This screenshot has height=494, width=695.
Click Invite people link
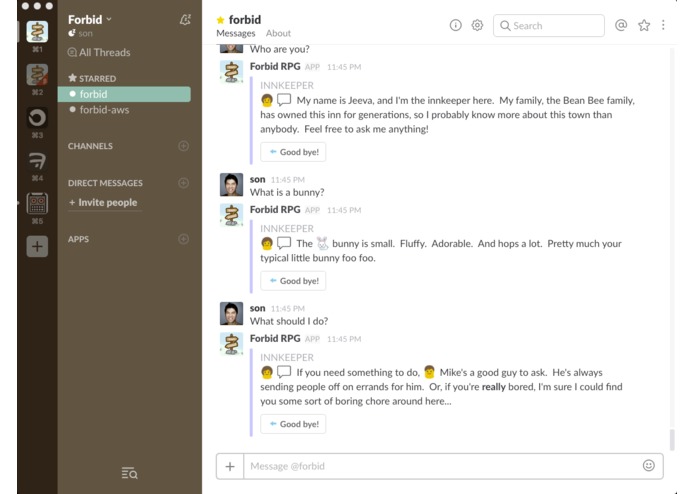103,202
